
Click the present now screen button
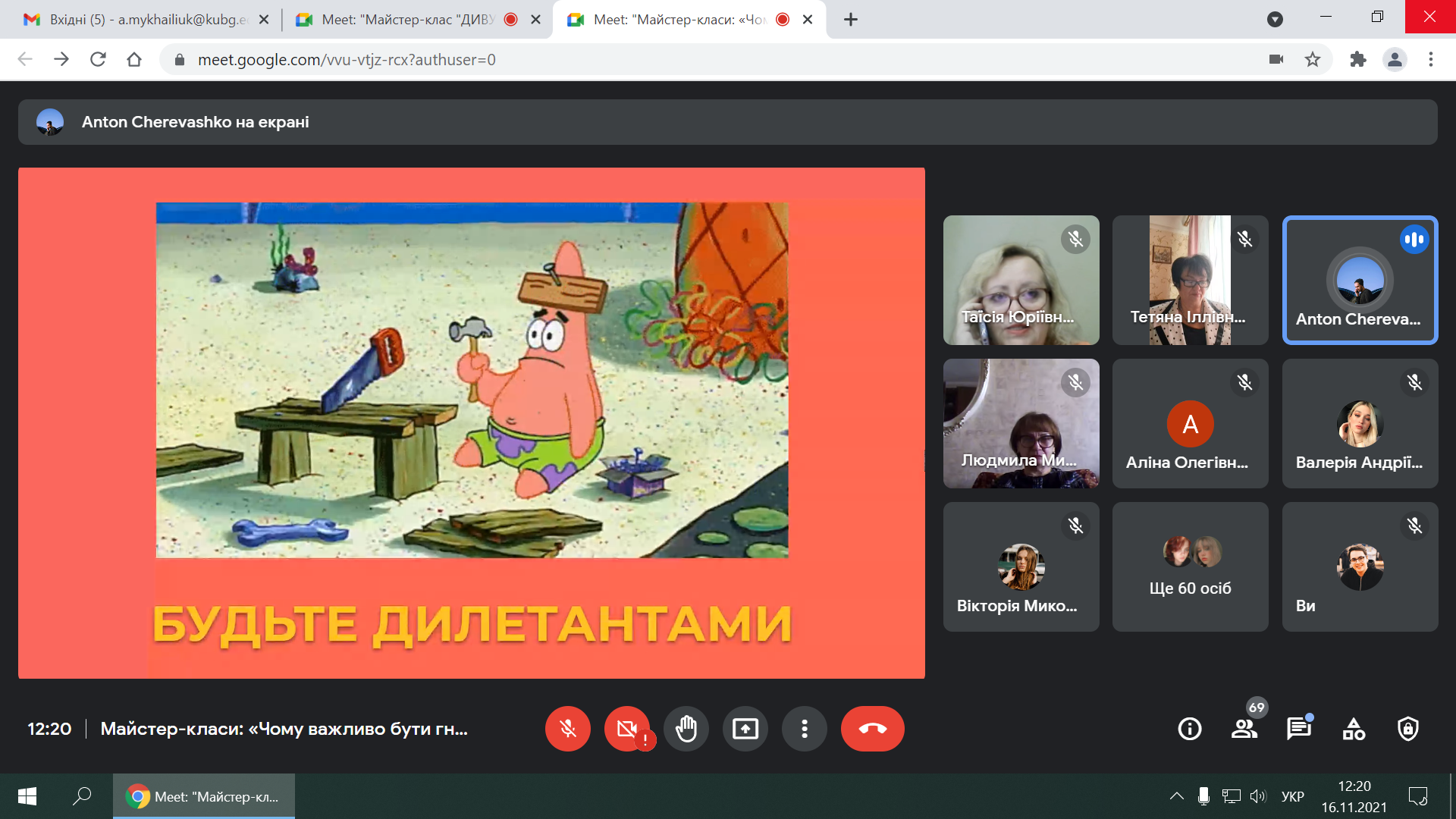point(745,729)
